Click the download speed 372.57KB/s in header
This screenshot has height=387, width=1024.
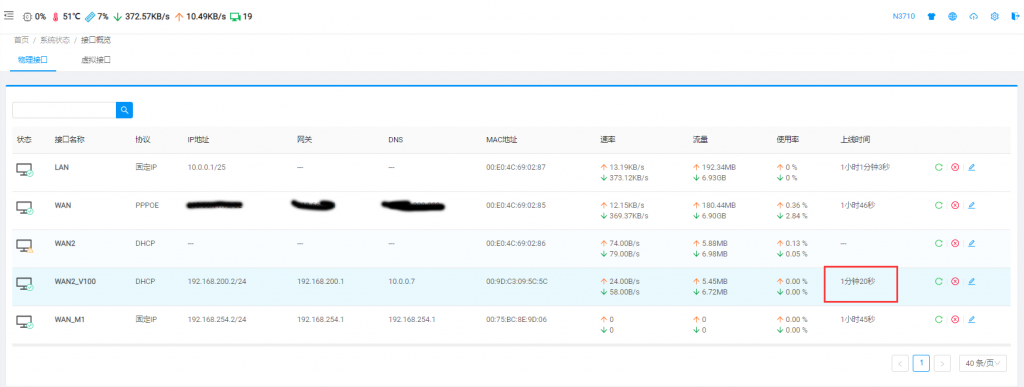pyautogui.click(x=147, y=16)
